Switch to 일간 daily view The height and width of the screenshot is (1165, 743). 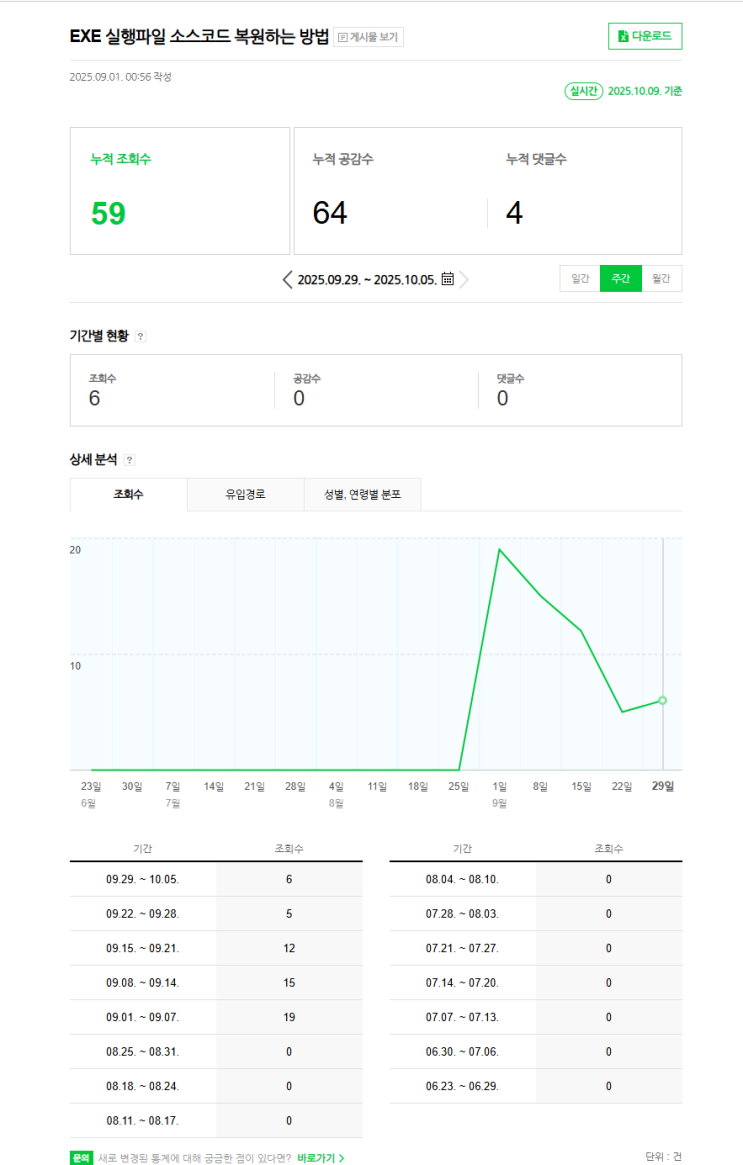[x=580, y=279]
